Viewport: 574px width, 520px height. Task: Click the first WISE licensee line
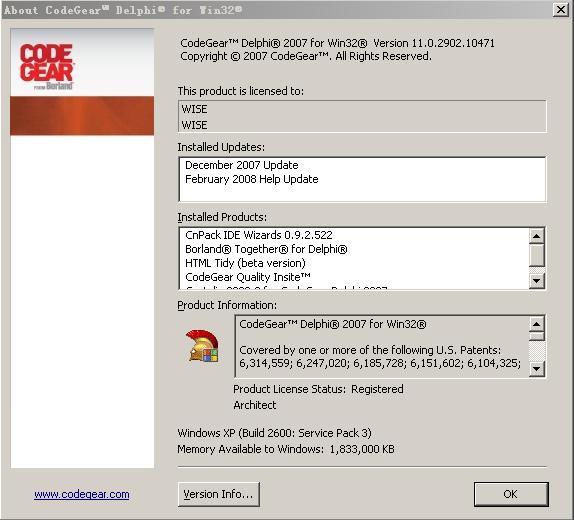point(194,109)
